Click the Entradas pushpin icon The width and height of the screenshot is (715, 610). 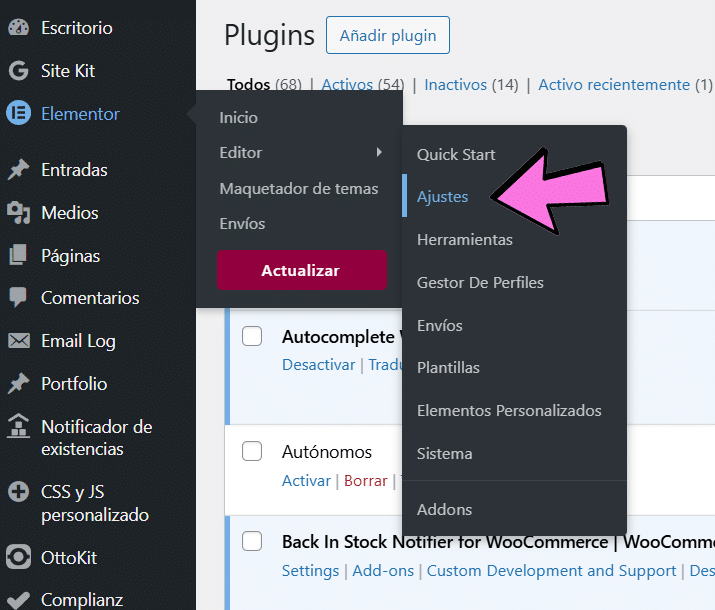18,170
